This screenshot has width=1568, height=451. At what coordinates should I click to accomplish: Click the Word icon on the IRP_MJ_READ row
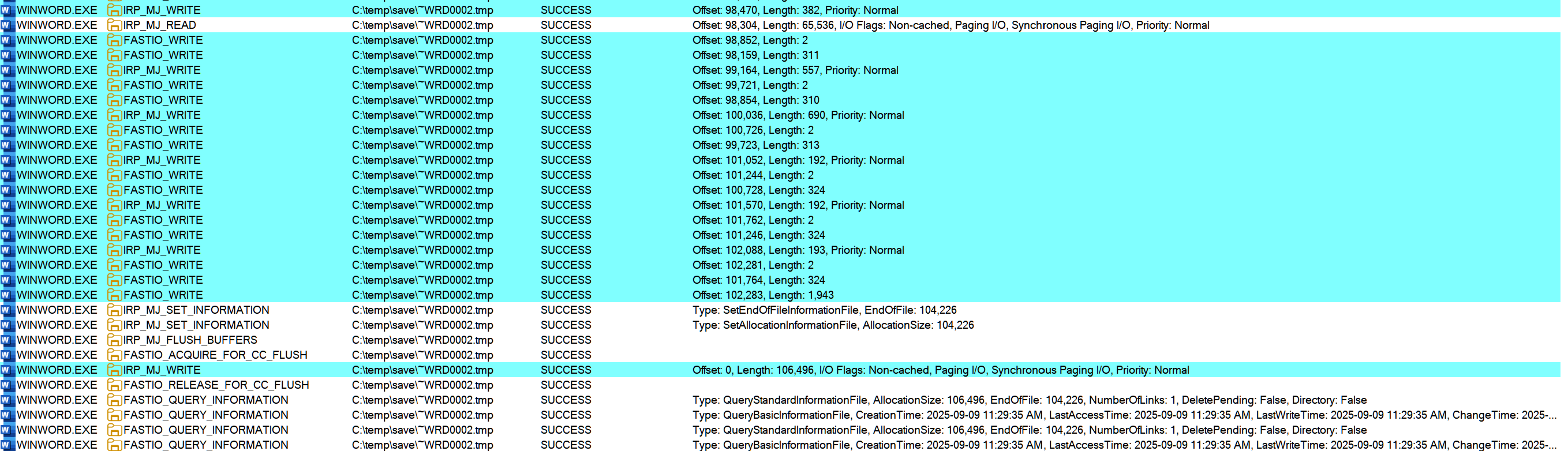coord(7,25)
